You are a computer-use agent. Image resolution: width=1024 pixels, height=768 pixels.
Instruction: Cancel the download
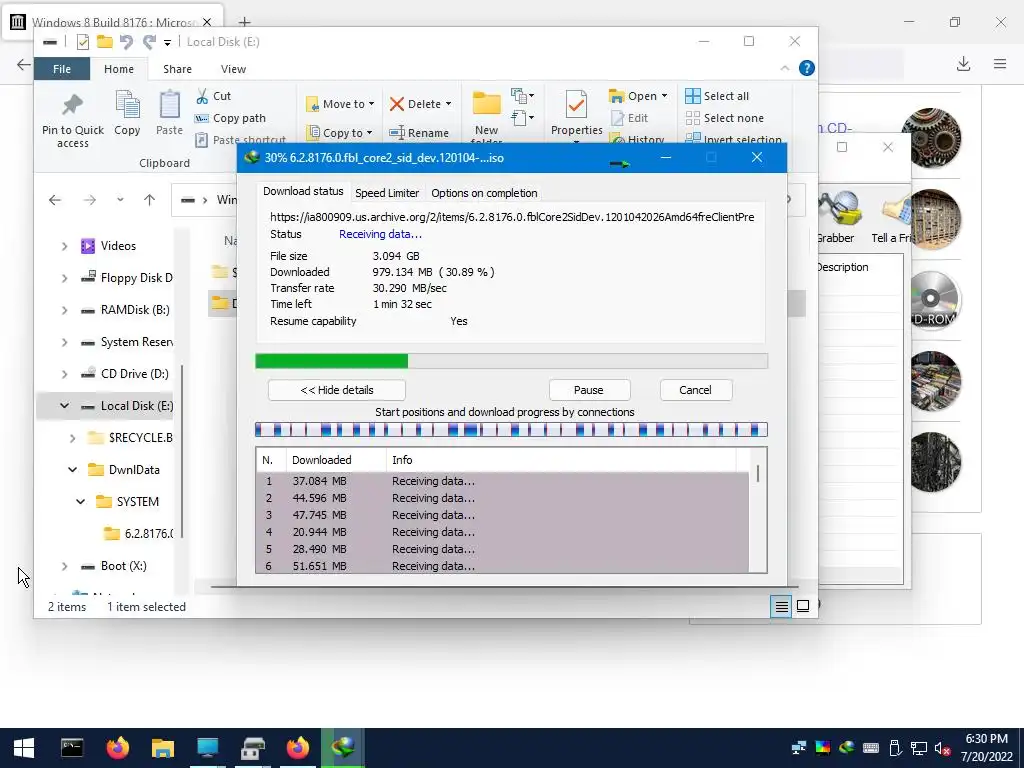click(696, 390)
